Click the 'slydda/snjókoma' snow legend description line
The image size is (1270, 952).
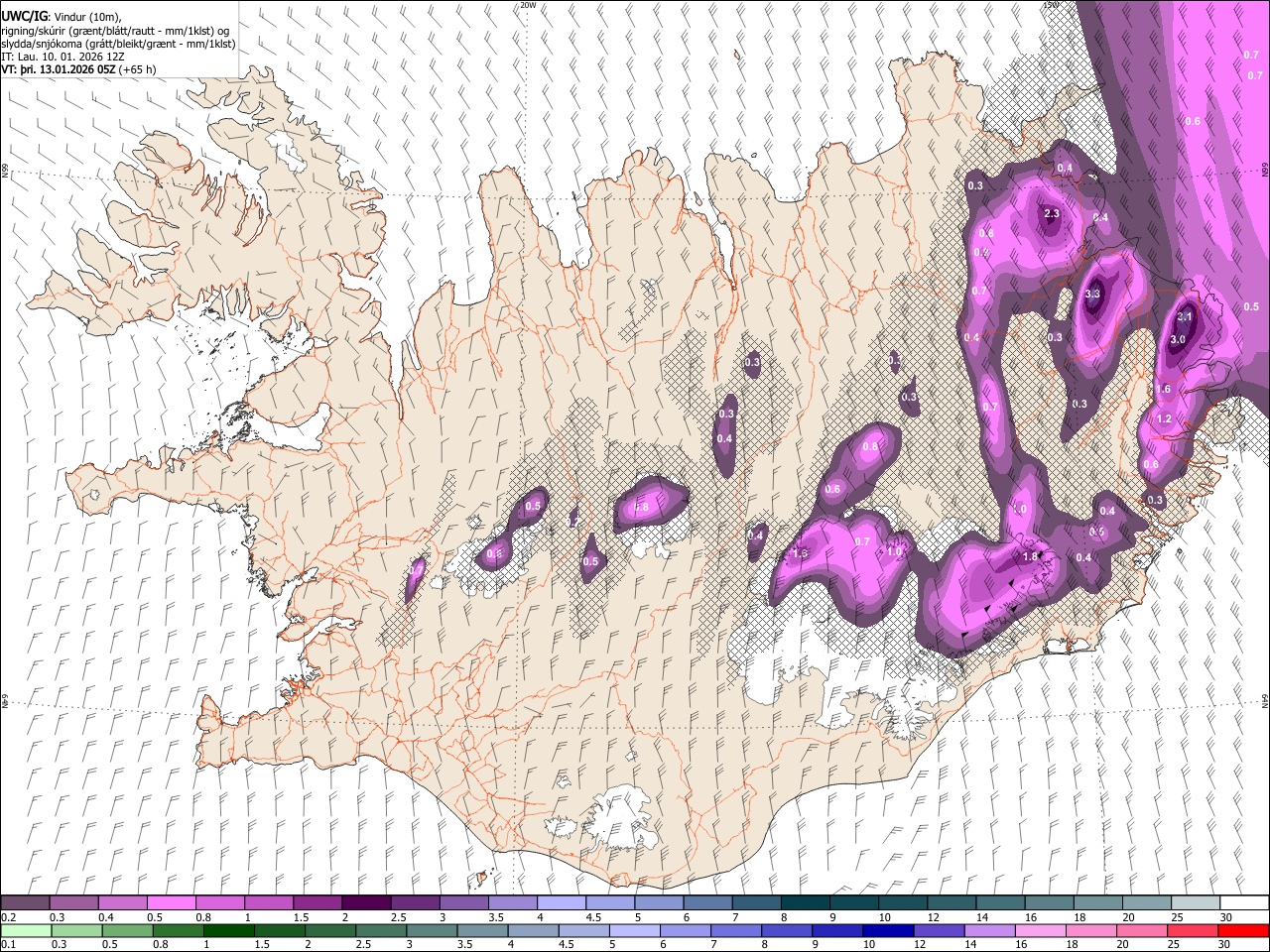click(x=119, y=44)
